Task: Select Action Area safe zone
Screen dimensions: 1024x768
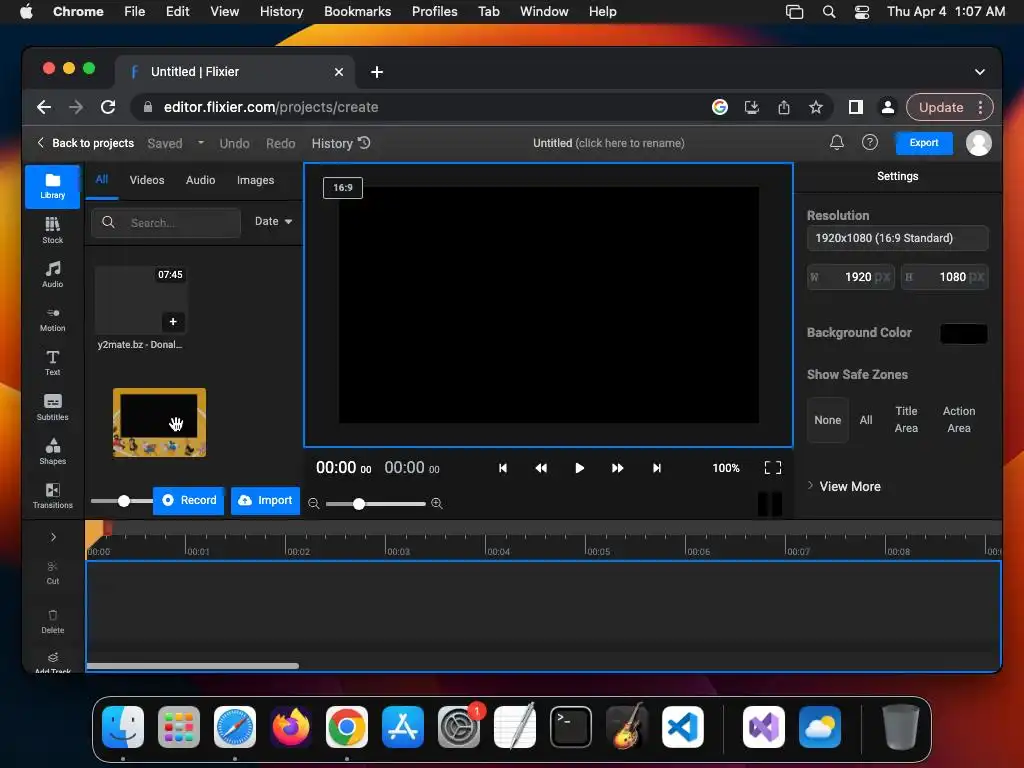Action: coord(959,419)
